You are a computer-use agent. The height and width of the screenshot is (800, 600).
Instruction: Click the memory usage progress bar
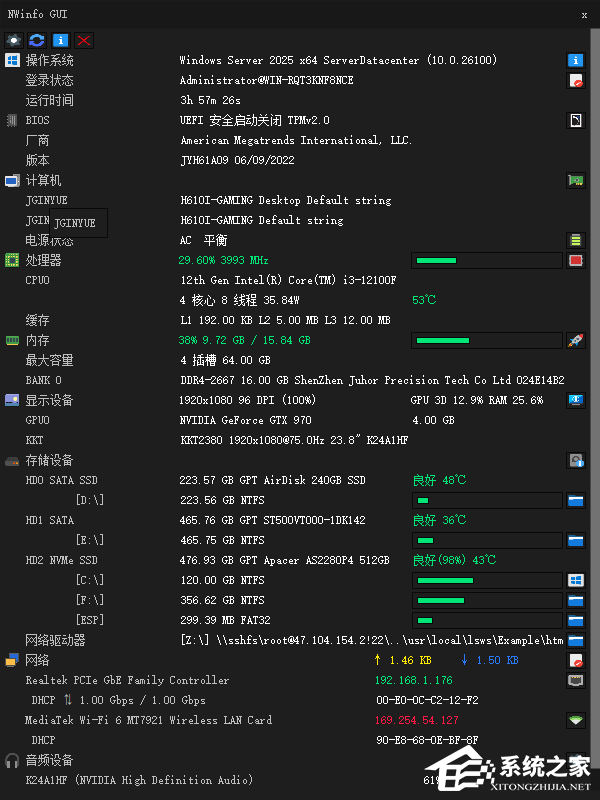(x=487, y=340)
